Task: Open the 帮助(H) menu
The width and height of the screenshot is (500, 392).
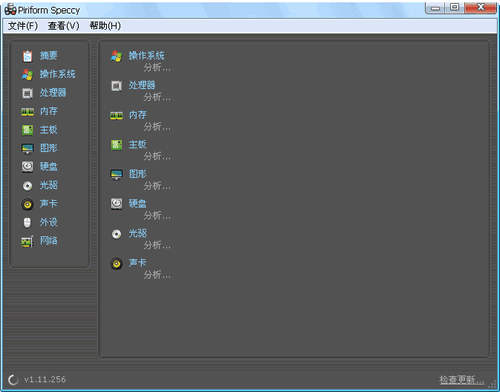Action: pos(105,26)
